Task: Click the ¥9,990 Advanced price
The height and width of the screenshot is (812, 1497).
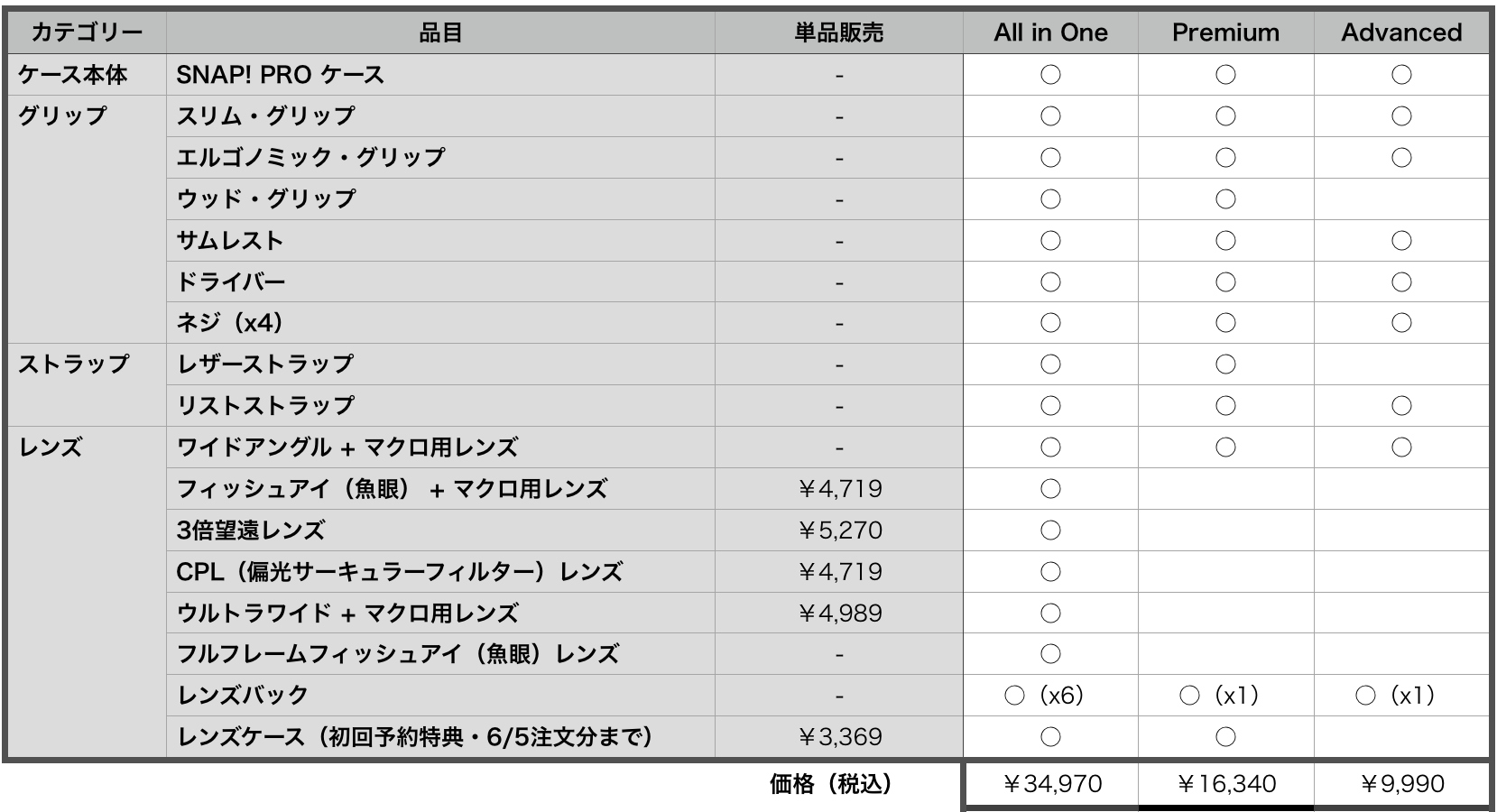Action: pyautogui.click(x=1401, y=784)
